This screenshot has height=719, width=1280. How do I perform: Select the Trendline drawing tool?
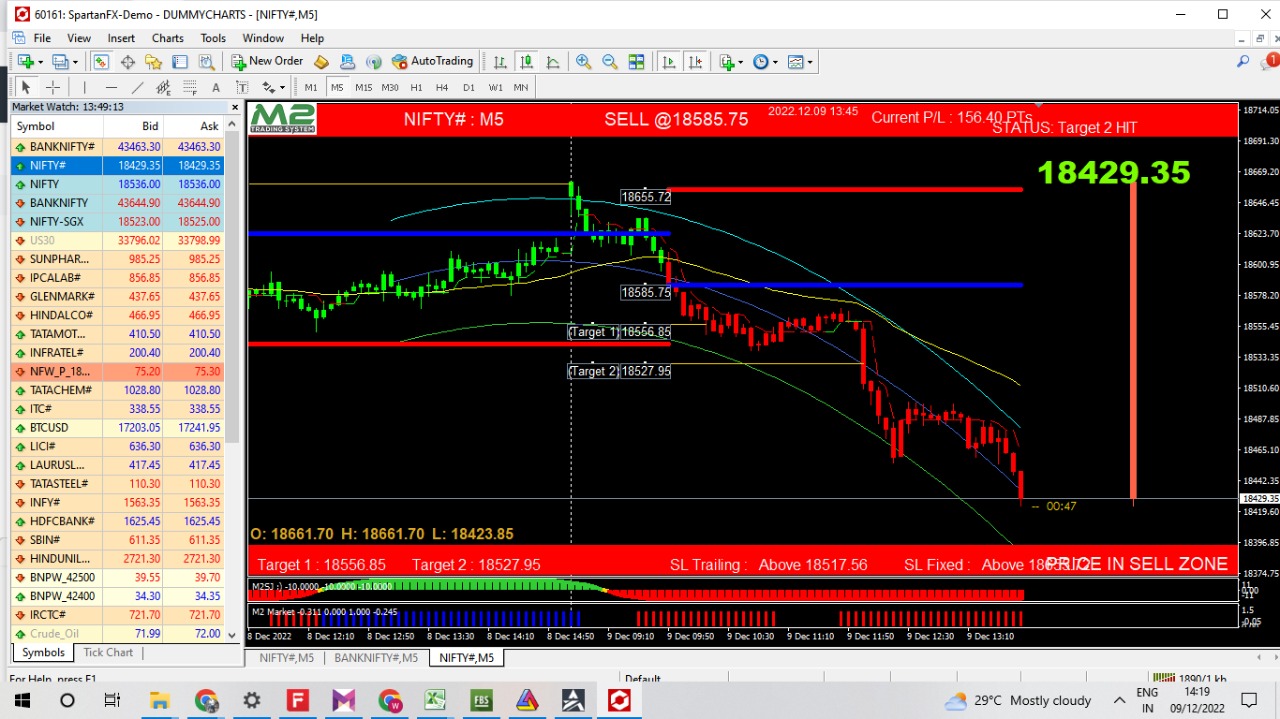click(x=137, y=88)
